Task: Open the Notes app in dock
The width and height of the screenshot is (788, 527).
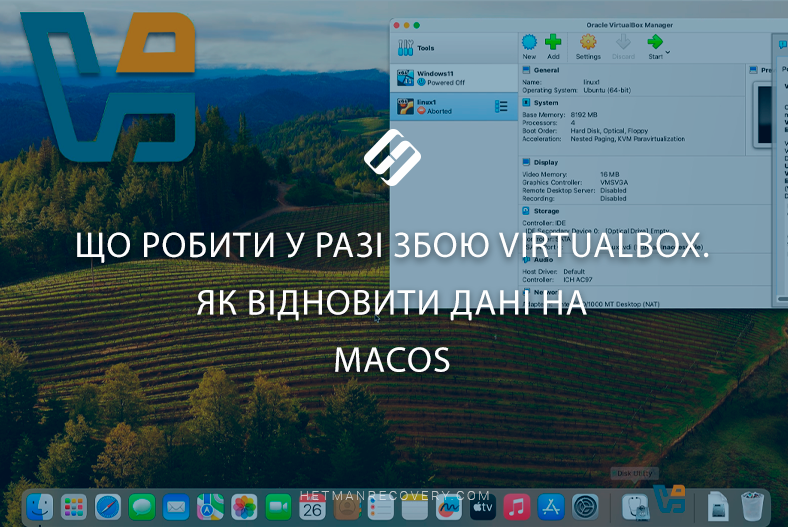Action: [x=415, y=507]
